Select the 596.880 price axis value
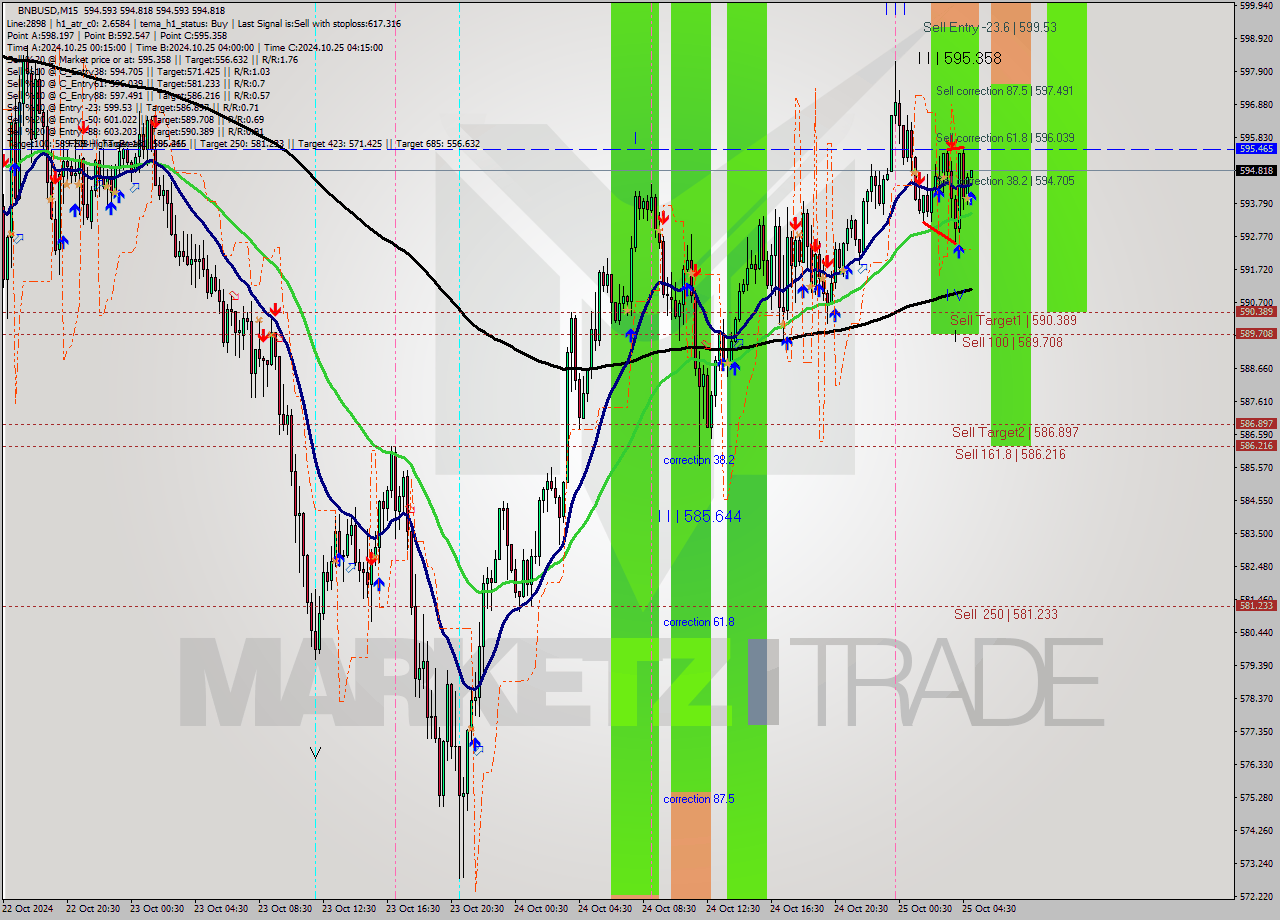1280x920 pixels. 1256,105
